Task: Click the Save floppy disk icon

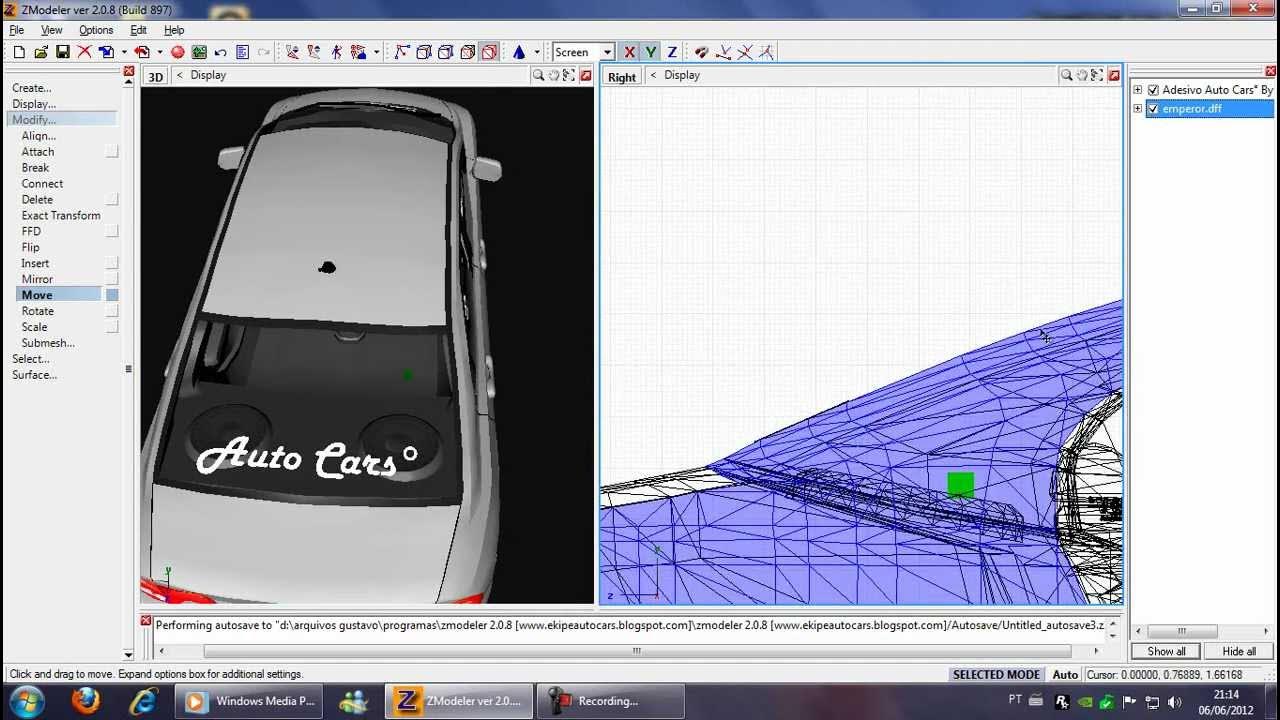Action: (62, 52)
